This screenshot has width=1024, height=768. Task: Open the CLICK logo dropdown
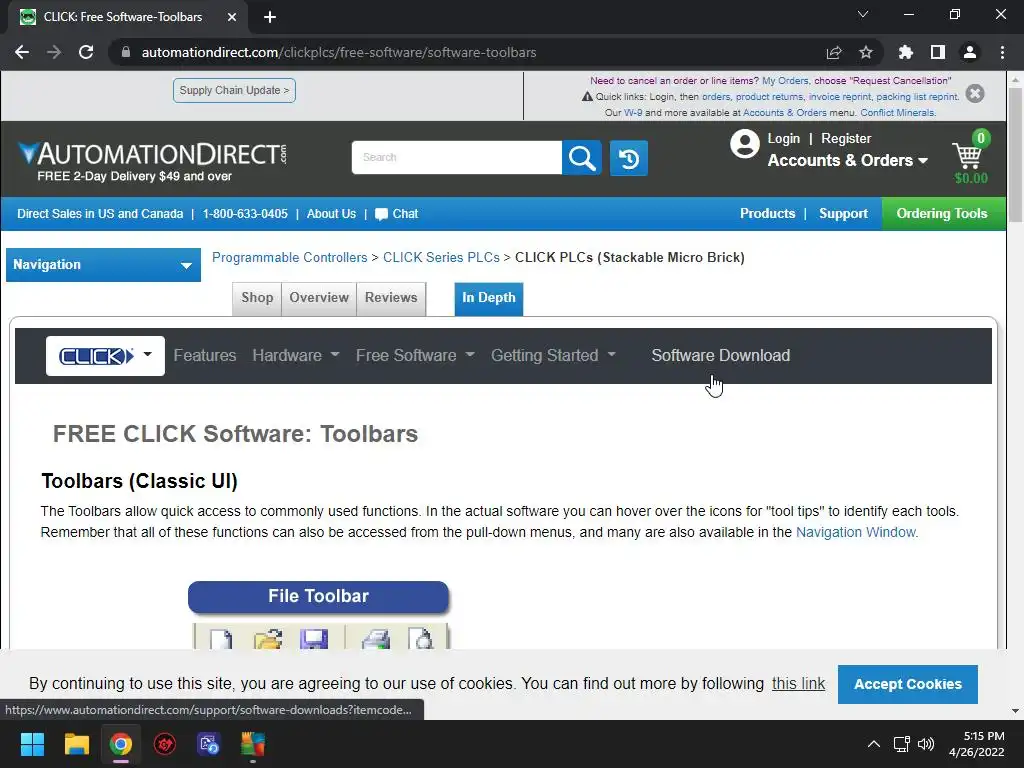[x=105, y=356]
